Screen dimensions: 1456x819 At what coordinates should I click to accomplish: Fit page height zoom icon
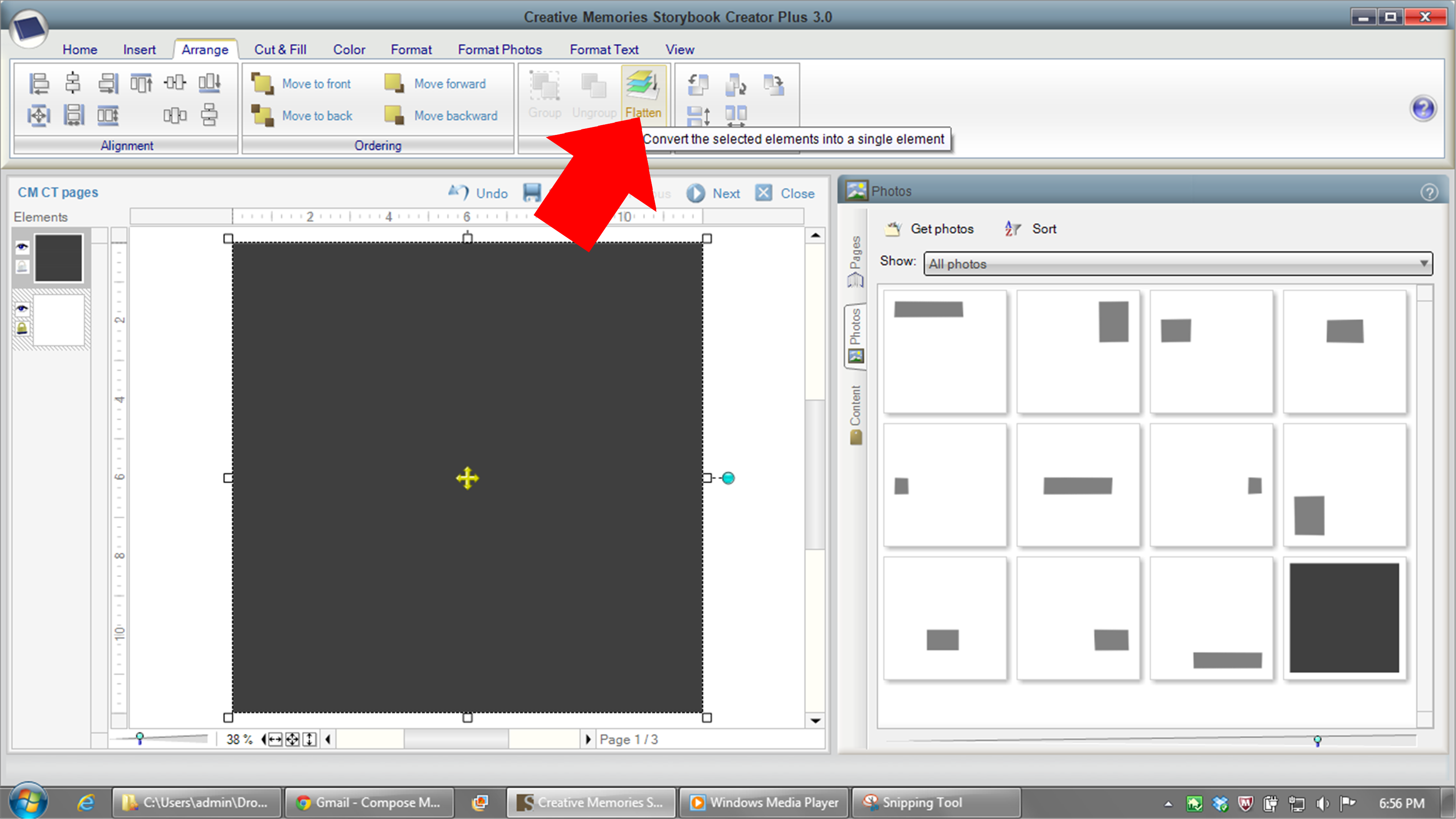309,739
